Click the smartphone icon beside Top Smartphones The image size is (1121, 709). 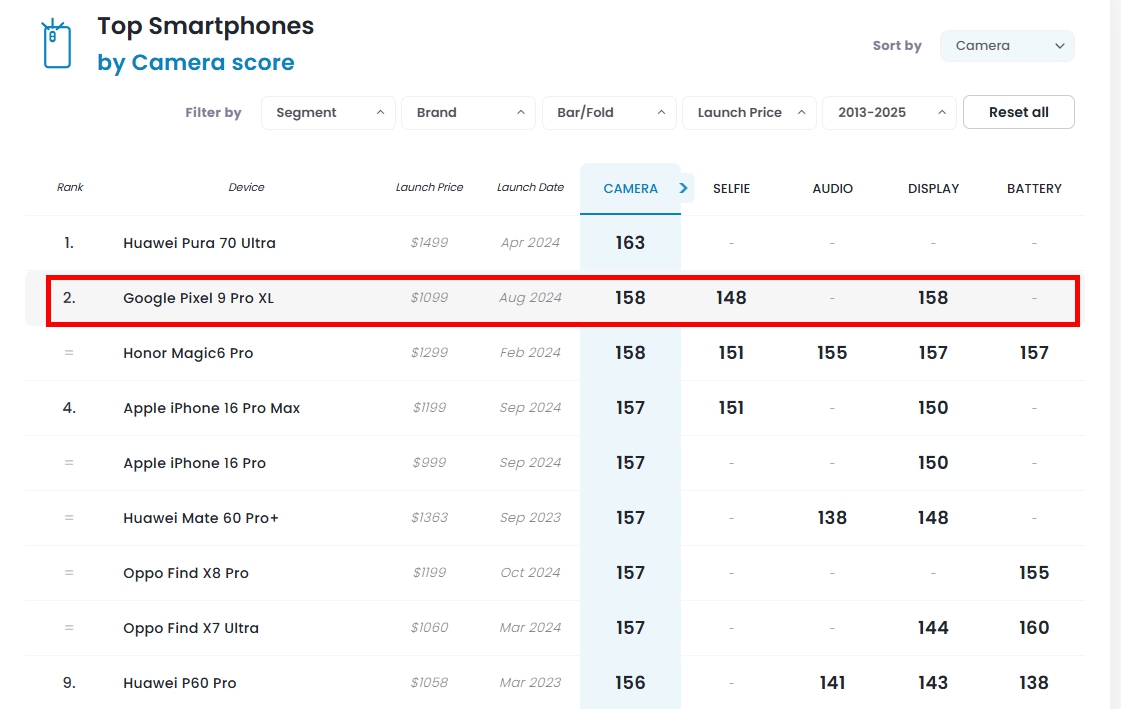[x=56, y=44]
